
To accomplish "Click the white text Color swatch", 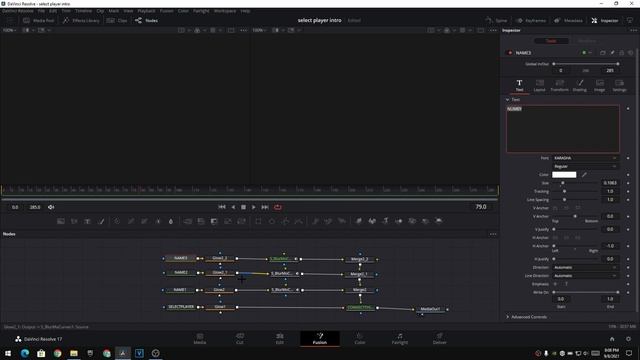I will pos(564,175).
